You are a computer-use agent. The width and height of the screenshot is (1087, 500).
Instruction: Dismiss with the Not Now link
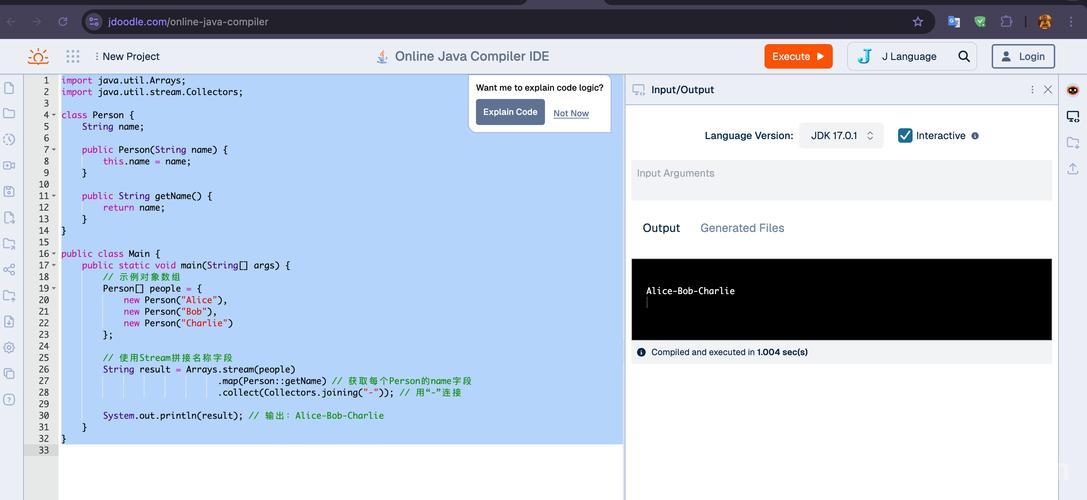coord(571,113)
